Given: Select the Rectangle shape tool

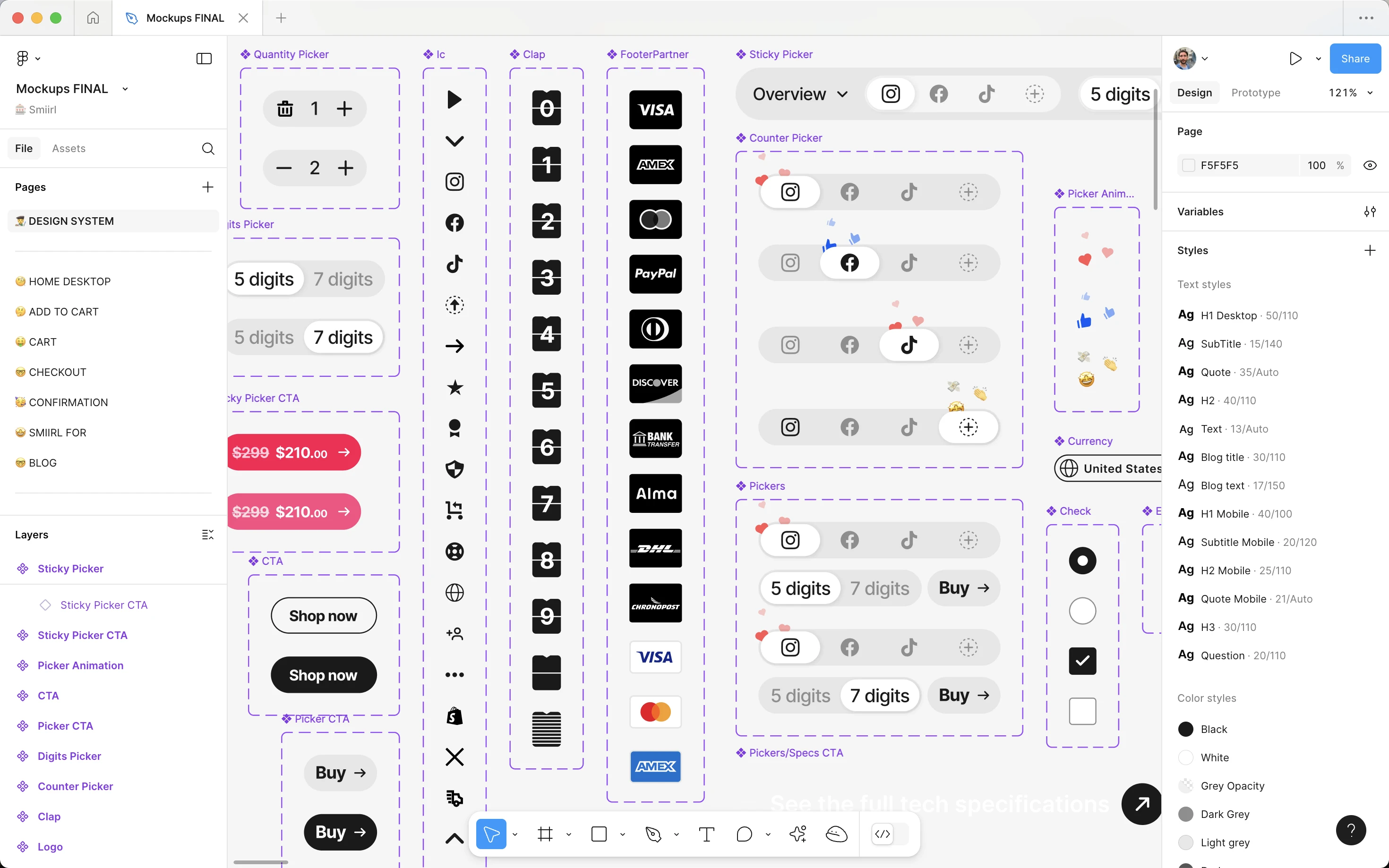Looking at the screenshot, I should [599, 834].
